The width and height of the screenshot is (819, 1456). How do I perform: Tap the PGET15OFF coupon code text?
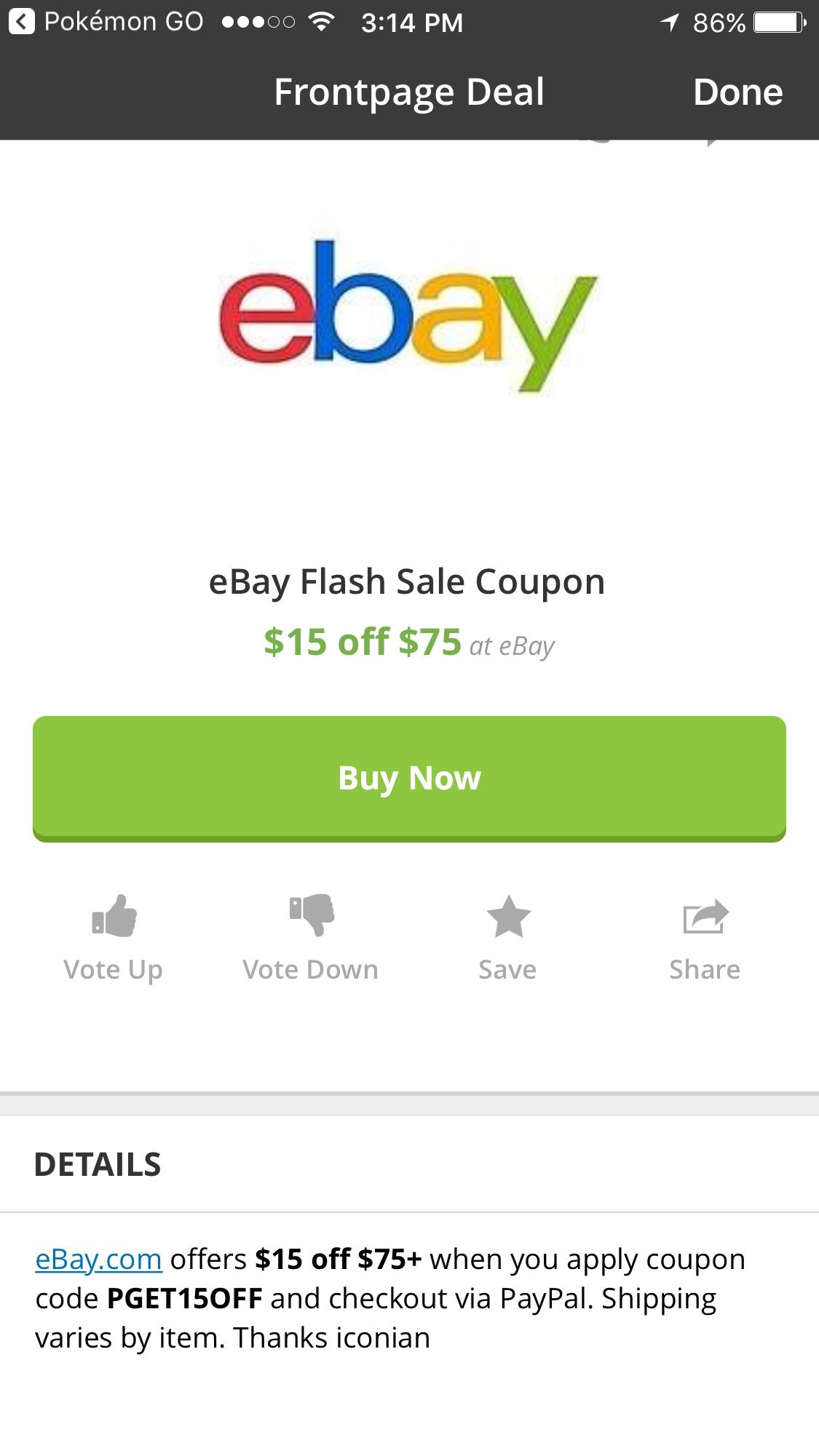(185, 1298)
